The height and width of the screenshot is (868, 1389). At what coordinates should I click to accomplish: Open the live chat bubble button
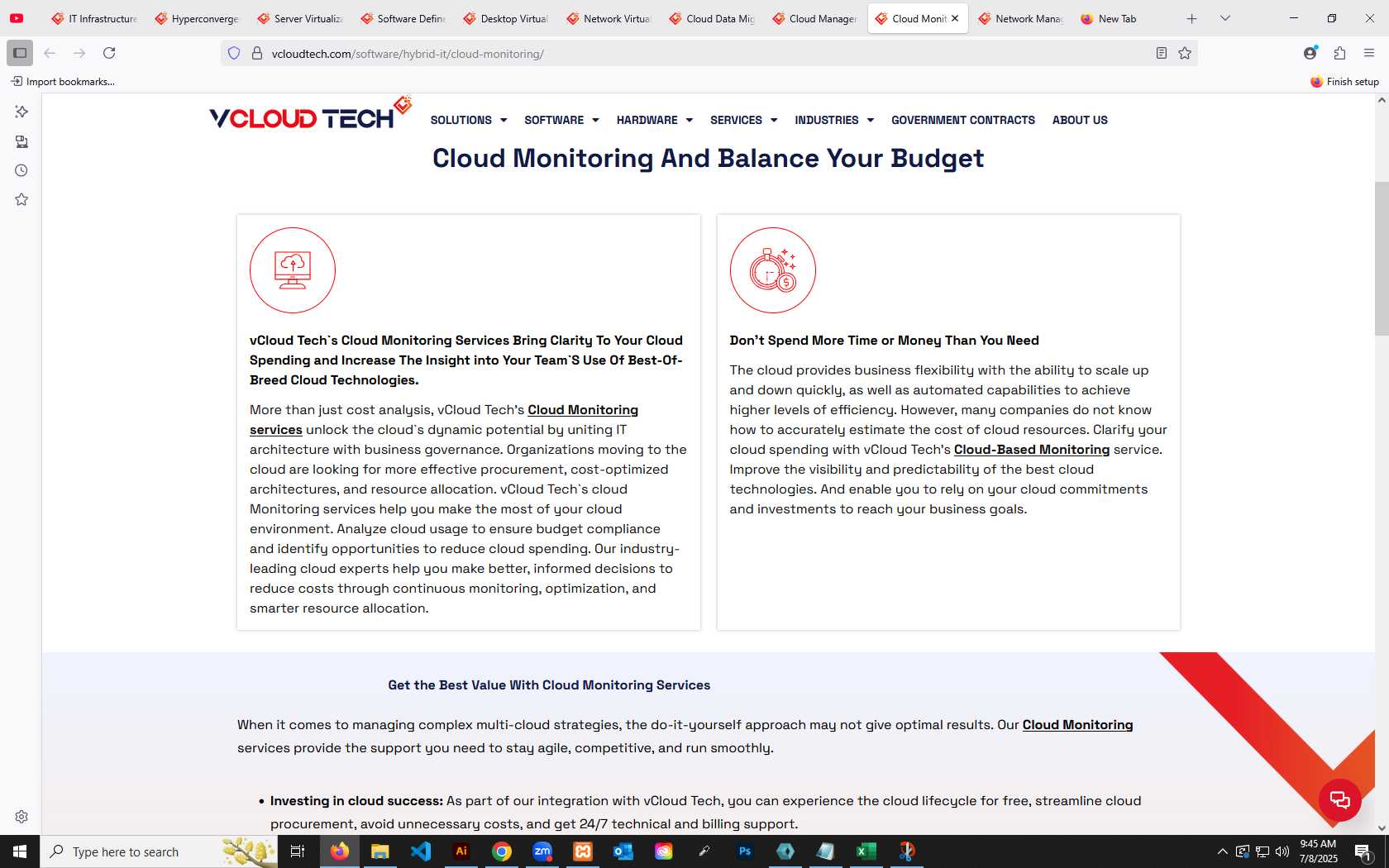(x=1340, y=799)
